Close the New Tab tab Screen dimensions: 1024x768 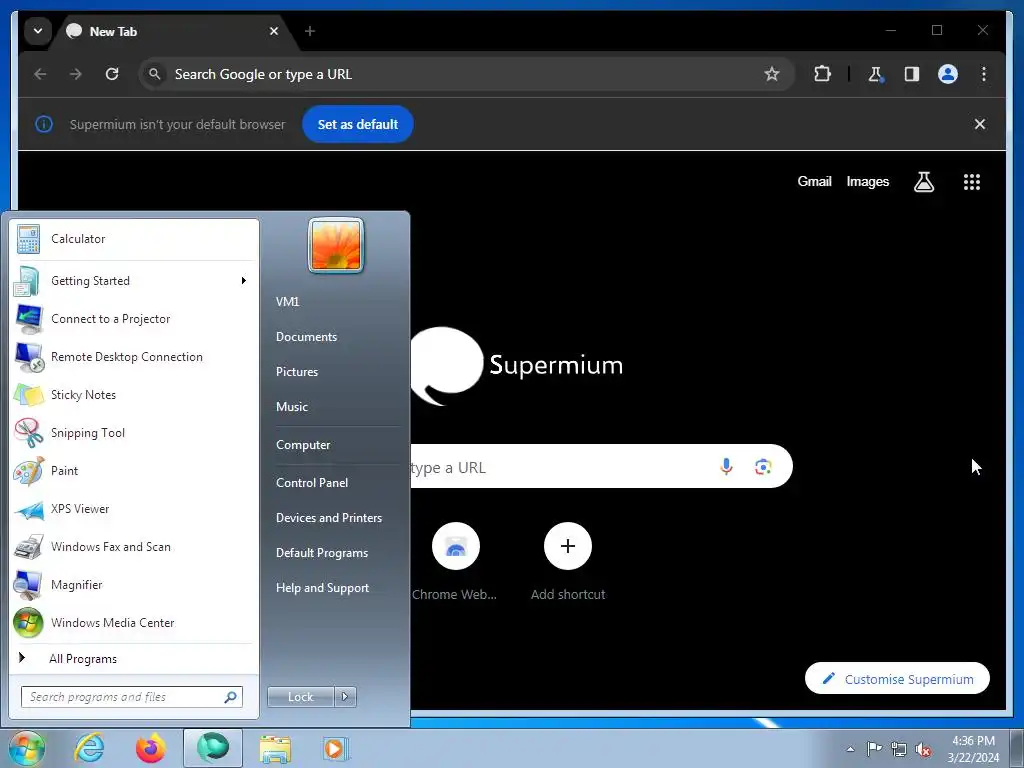(274, 31)
